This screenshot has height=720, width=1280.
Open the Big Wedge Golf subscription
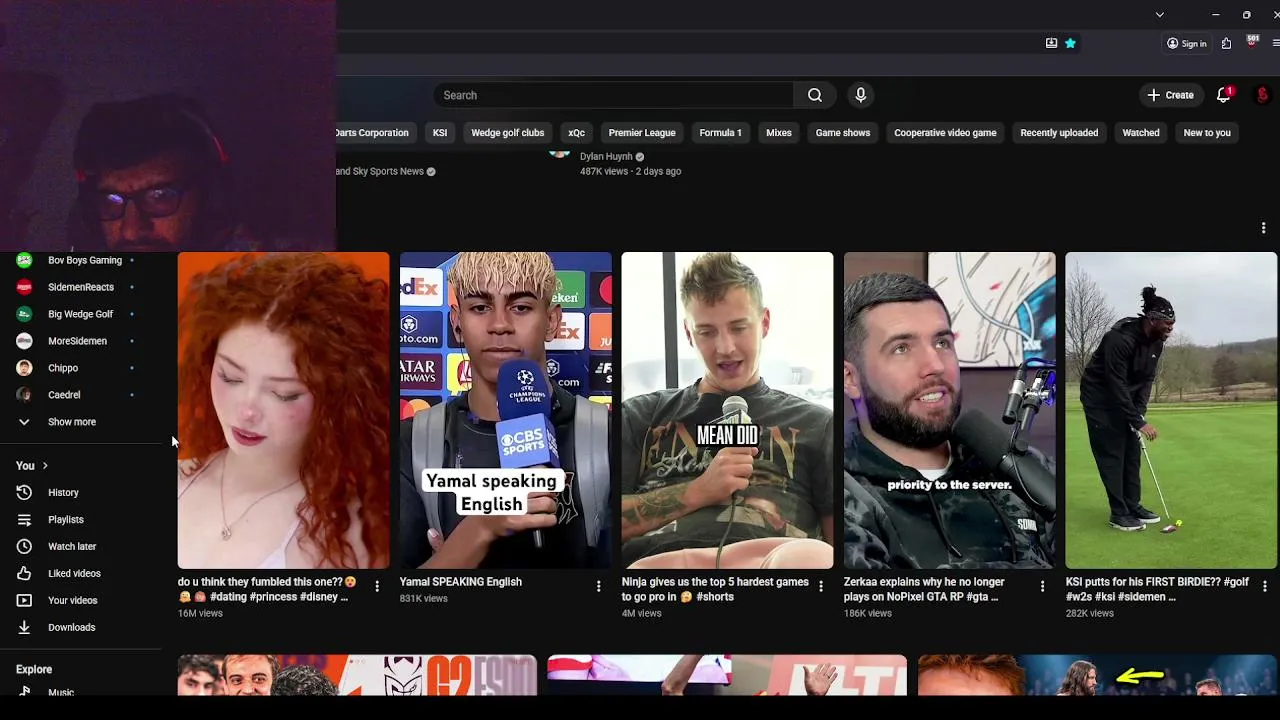(x=81, y=314)
